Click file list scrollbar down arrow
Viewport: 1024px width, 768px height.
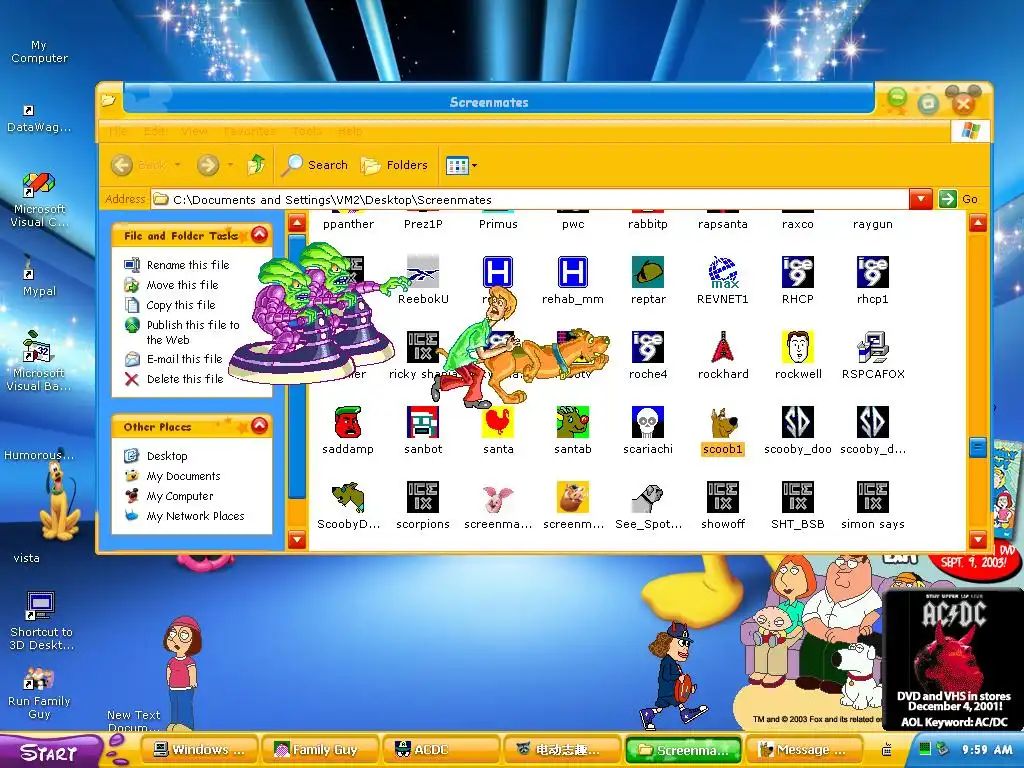pos(978,539)
